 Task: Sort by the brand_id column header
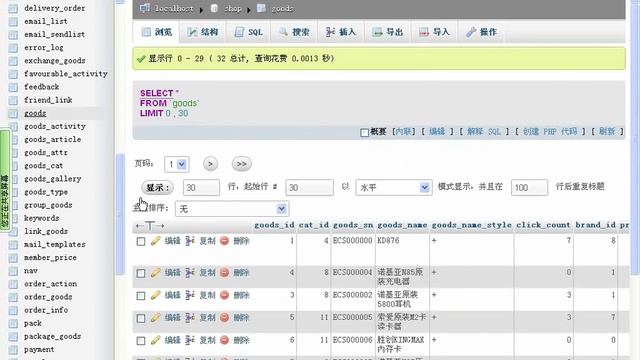(595, 225)
